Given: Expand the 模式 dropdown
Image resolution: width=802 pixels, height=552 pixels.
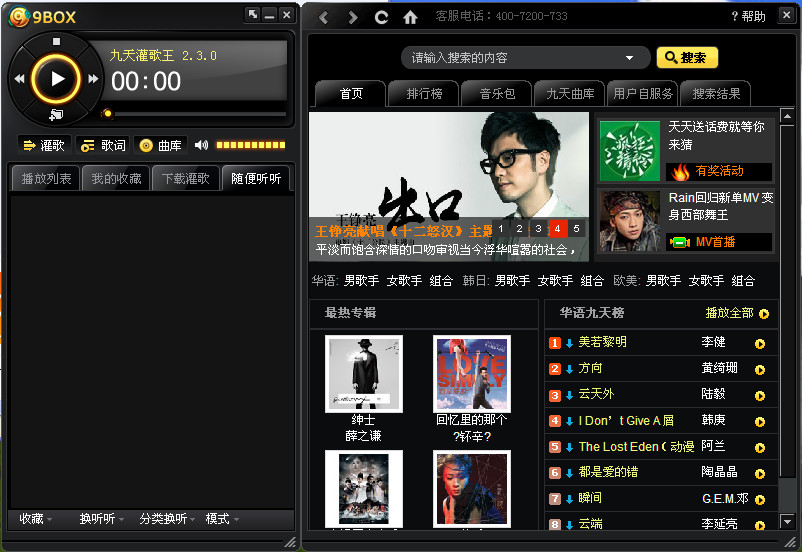Looking at the screenshot, I should 222,519.
